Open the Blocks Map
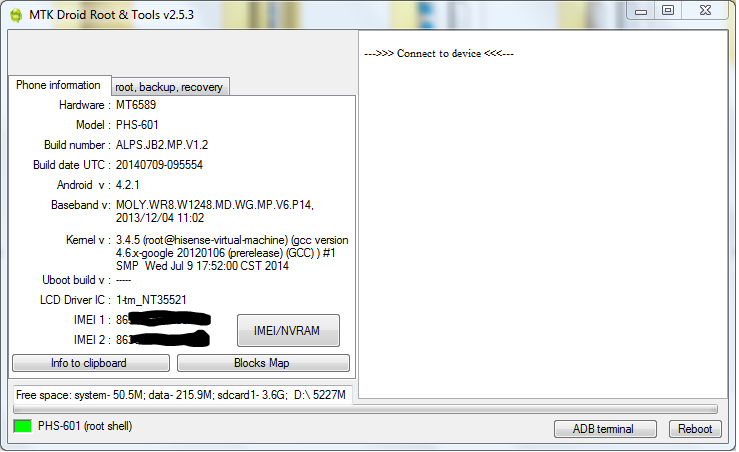 (x=263, y=363)
